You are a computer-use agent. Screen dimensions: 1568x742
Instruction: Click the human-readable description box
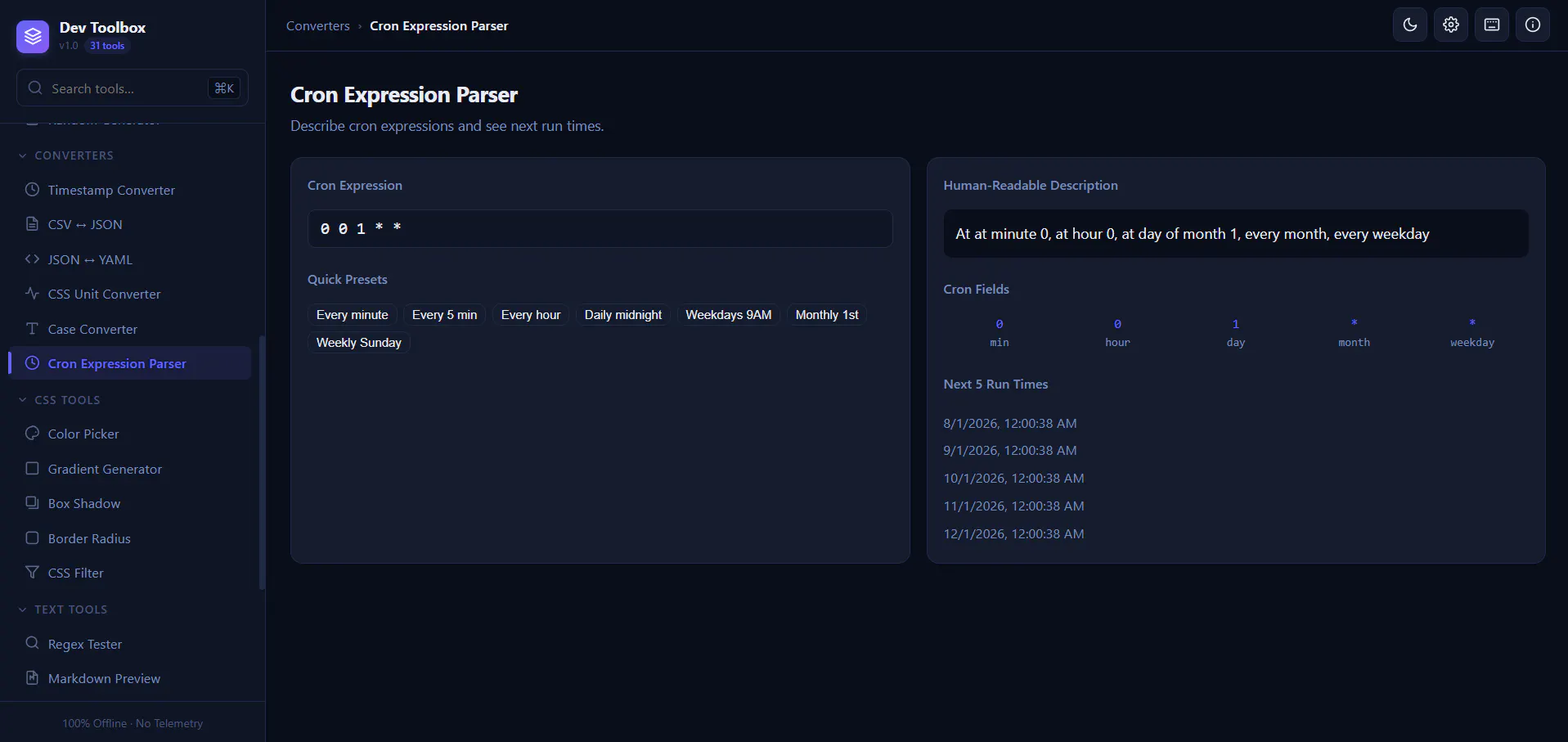click(x=1235, y=234)
